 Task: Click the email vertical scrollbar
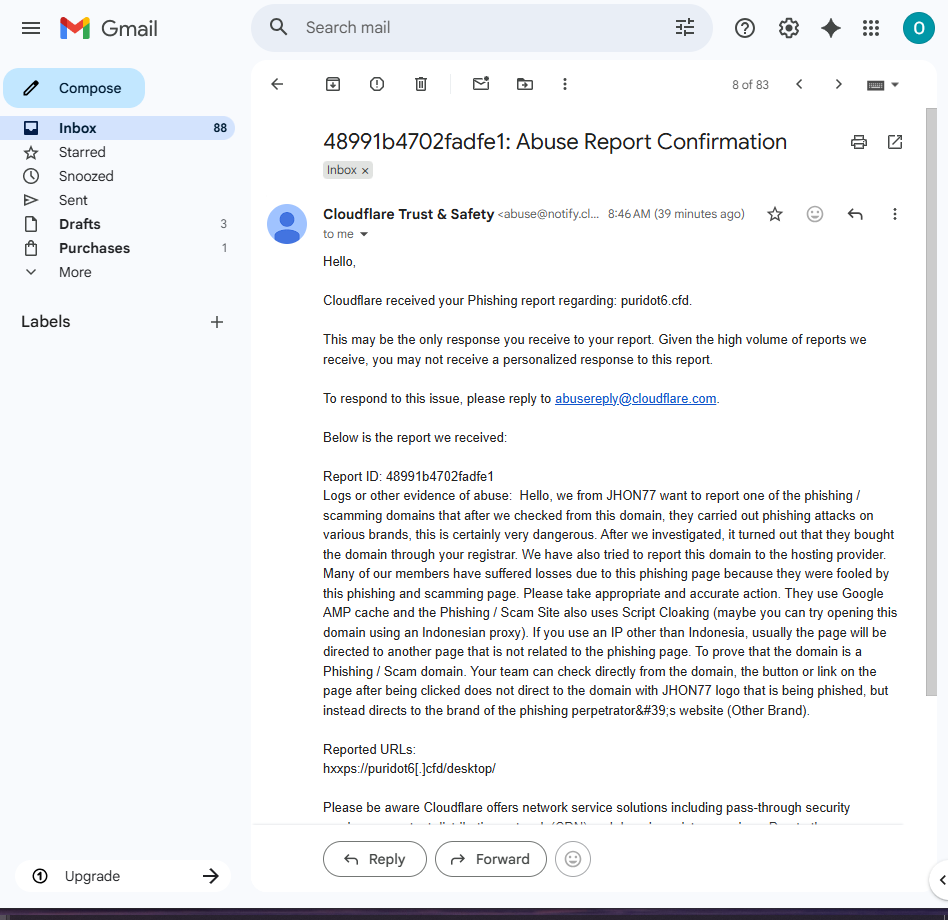931,402
